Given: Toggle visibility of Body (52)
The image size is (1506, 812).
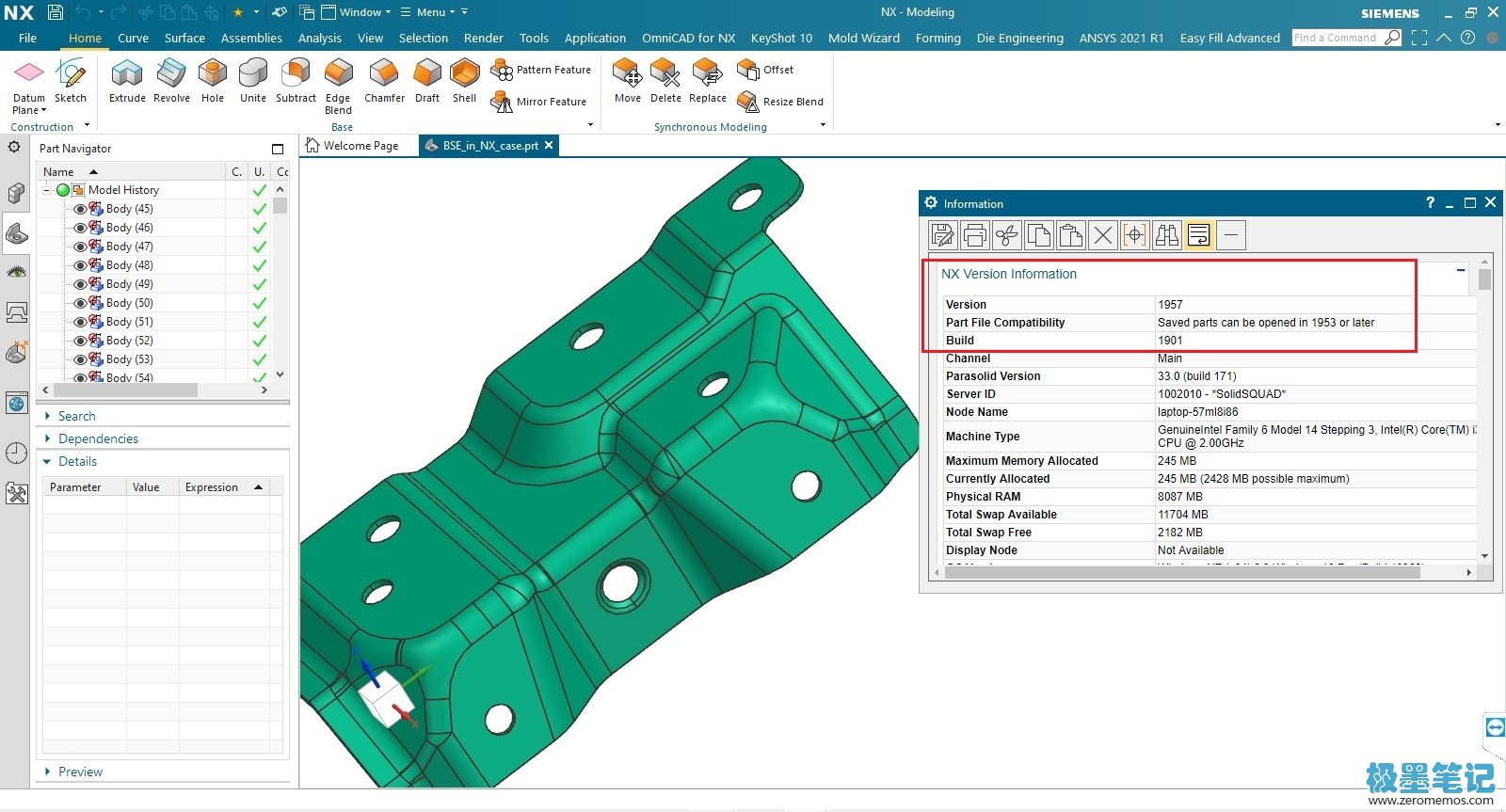Looking at the screenshot, I should [80, 341].
